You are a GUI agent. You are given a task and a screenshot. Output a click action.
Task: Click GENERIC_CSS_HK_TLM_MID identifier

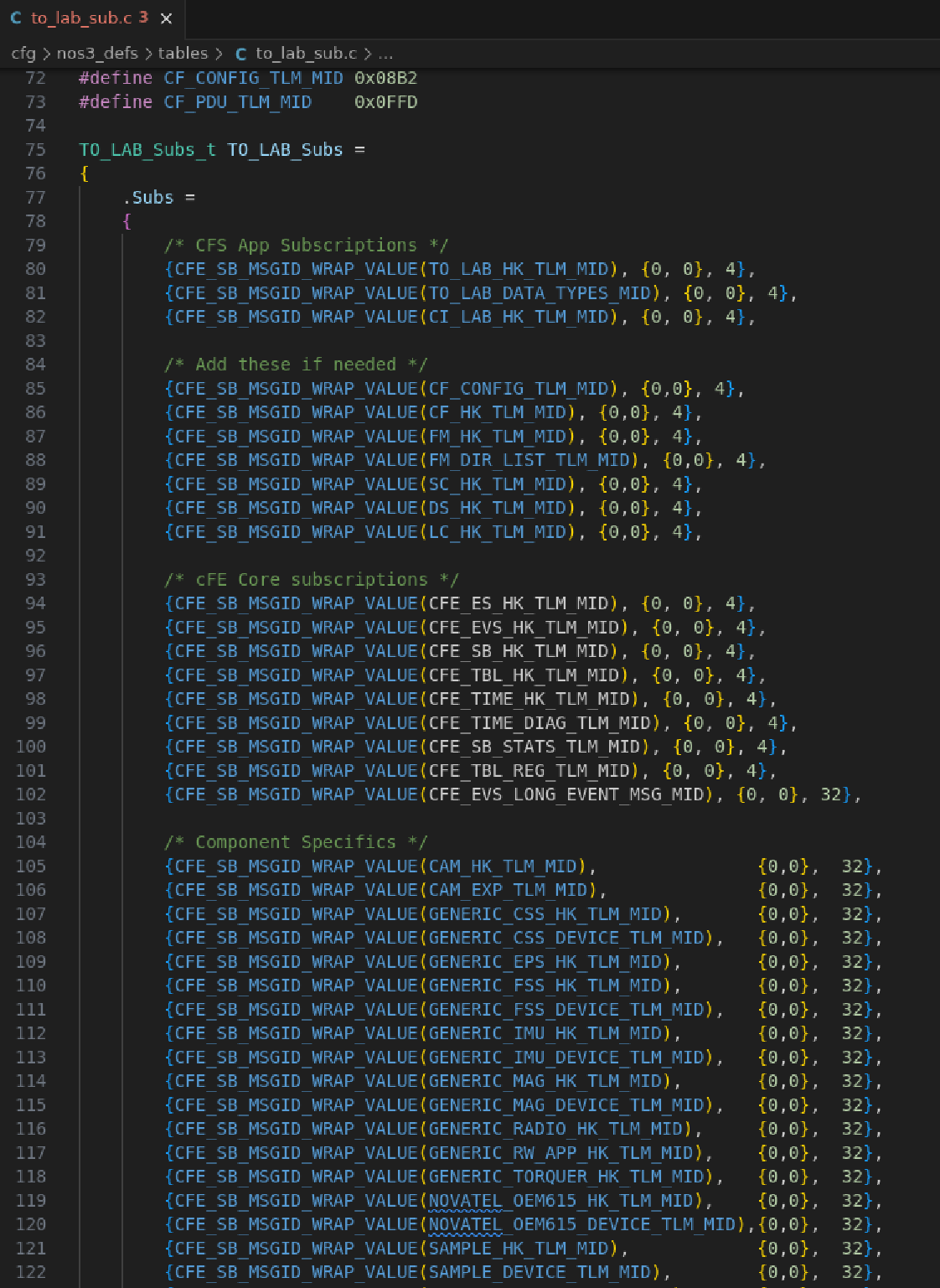pyautogui.click(x=545, y=914)
